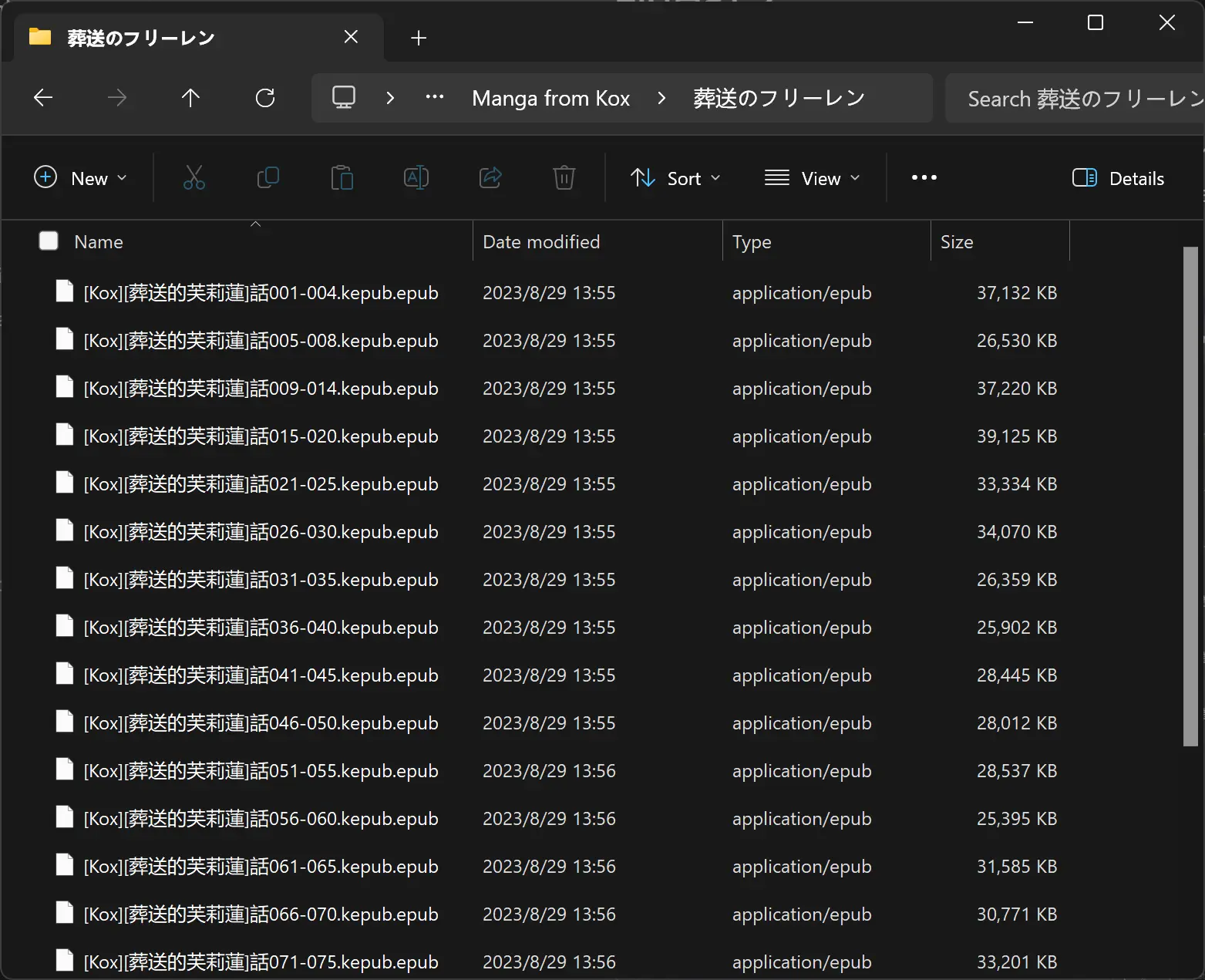
Task: Click the Delete trash can icon
Action: click(x=564, y=178)
